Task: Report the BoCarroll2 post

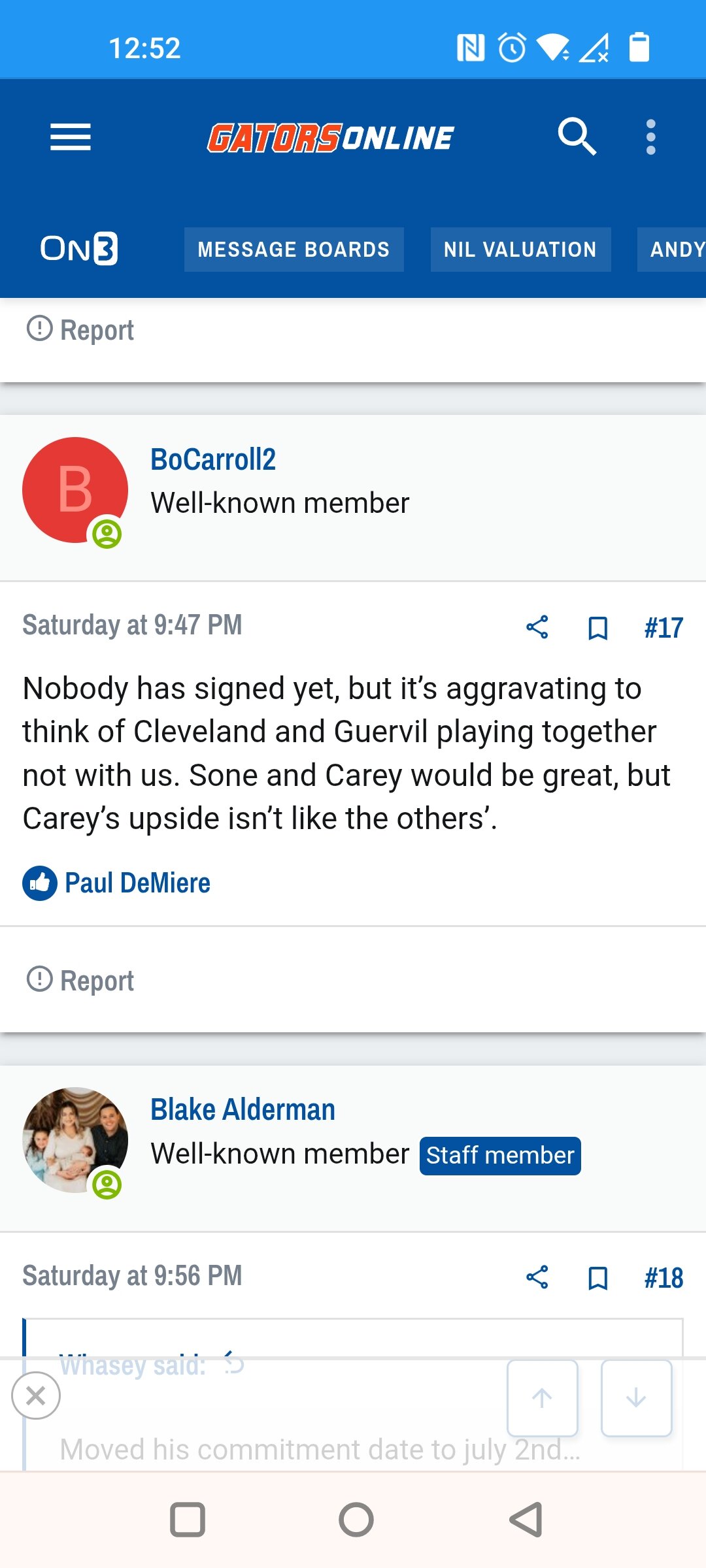Action: (80, 980)
